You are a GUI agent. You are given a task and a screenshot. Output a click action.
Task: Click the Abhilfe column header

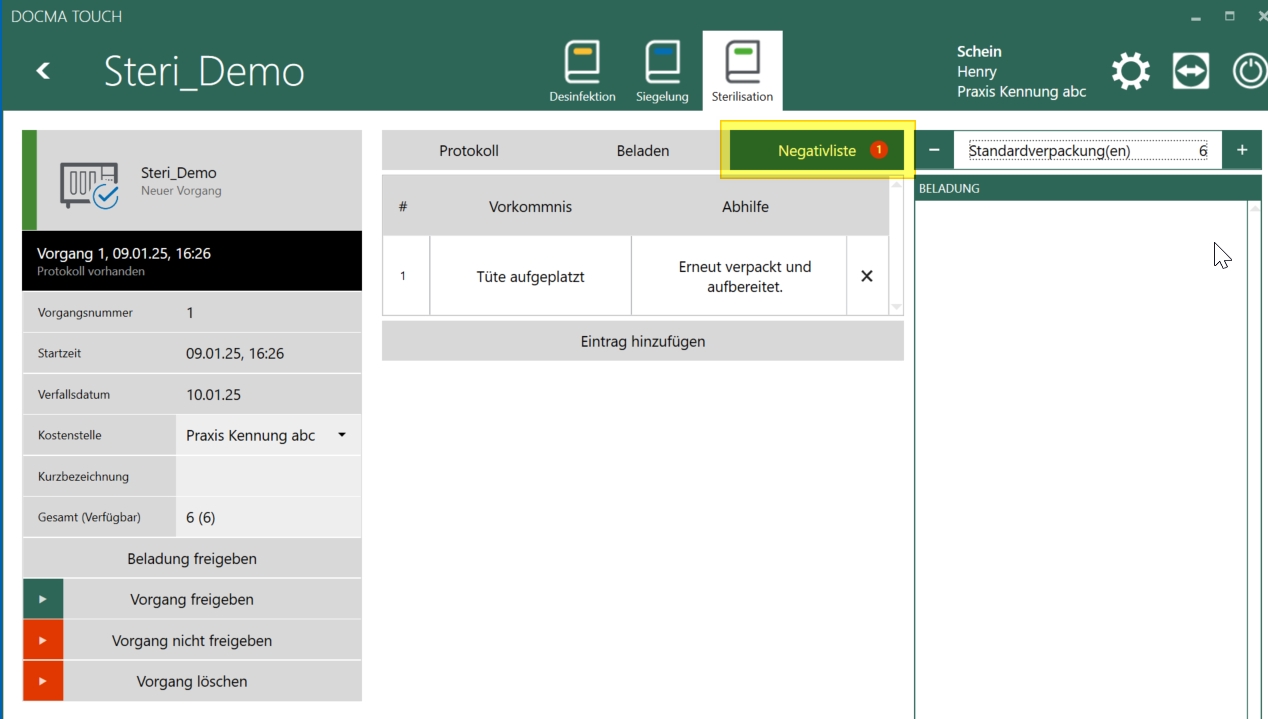point(746,206)
